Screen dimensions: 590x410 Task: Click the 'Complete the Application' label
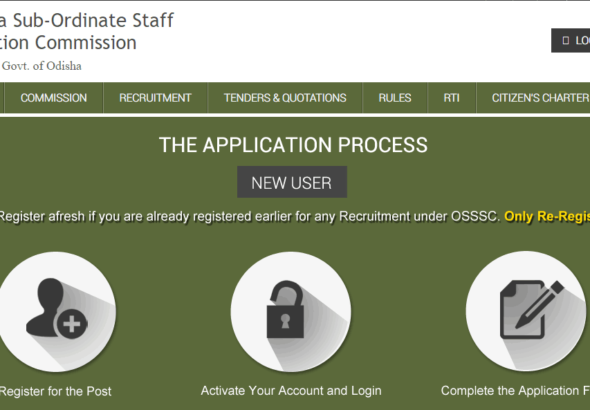coord(515,390)
